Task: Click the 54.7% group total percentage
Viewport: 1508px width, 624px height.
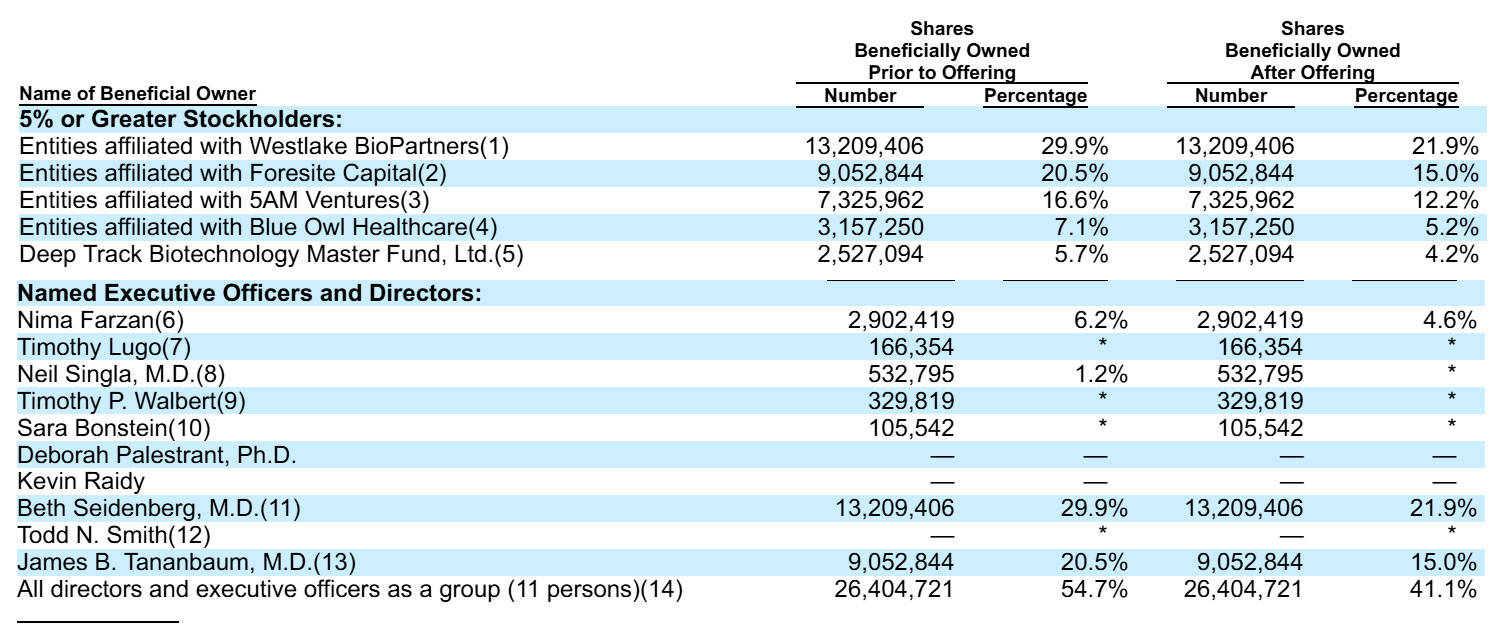Action: [1094, 589]
